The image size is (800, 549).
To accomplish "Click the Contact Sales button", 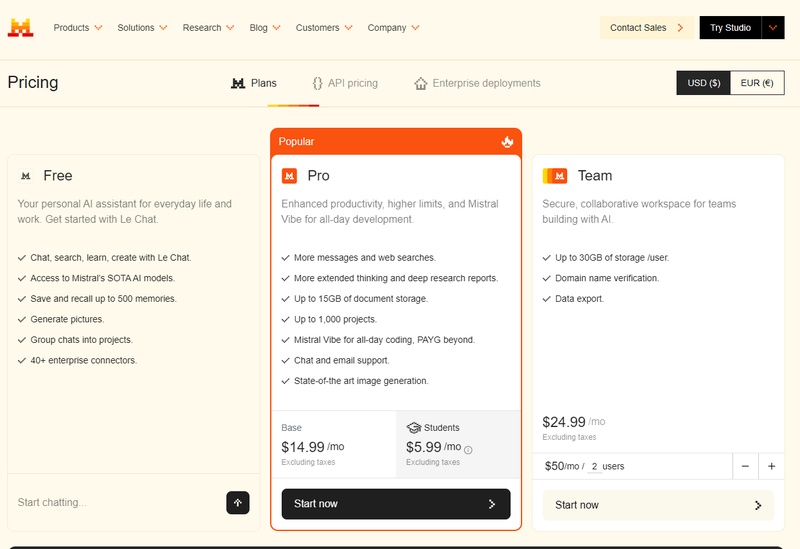I will (646, 28).
